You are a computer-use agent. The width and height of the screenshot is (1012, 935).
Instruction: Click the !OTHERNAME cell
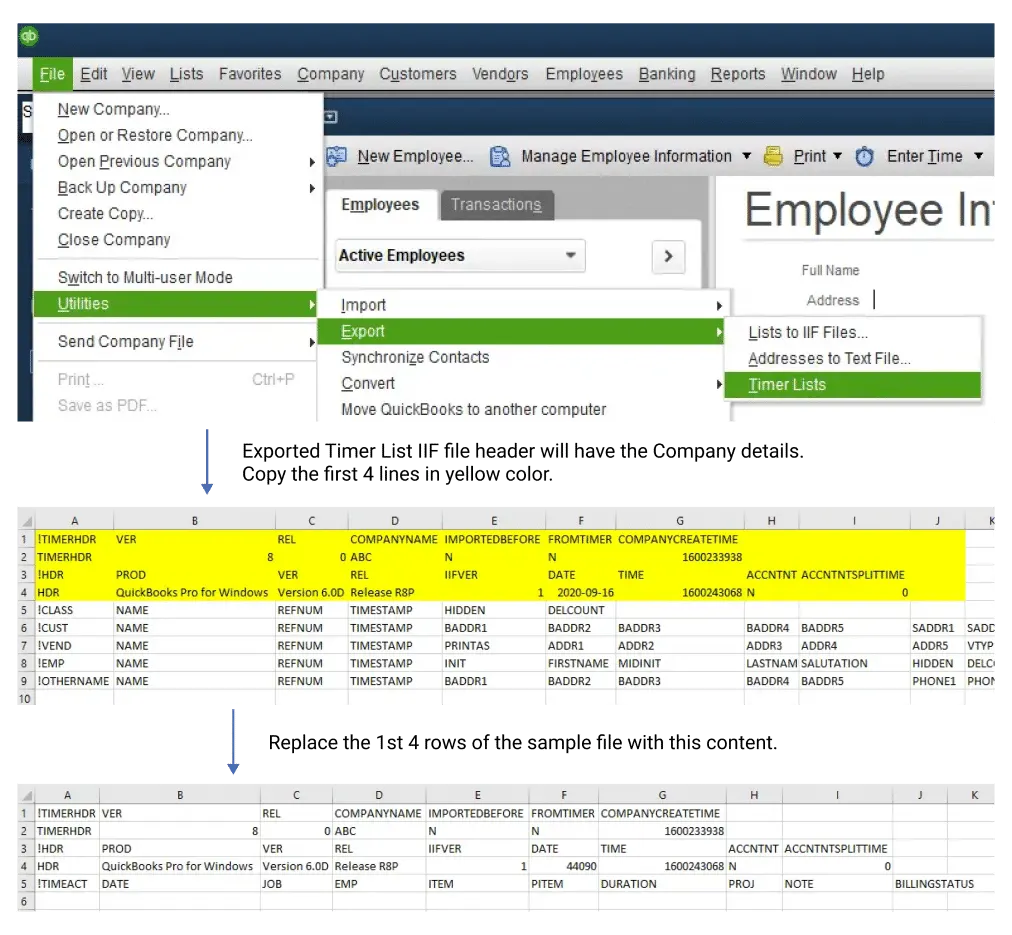[x=74, y=681]
